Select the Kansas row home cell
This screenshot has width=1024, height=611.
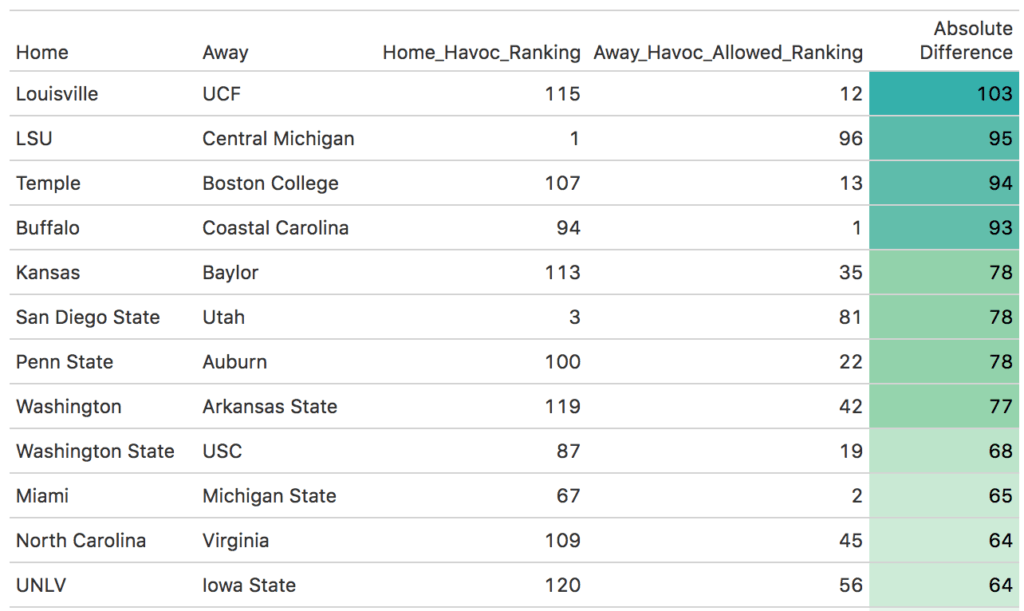48,272
